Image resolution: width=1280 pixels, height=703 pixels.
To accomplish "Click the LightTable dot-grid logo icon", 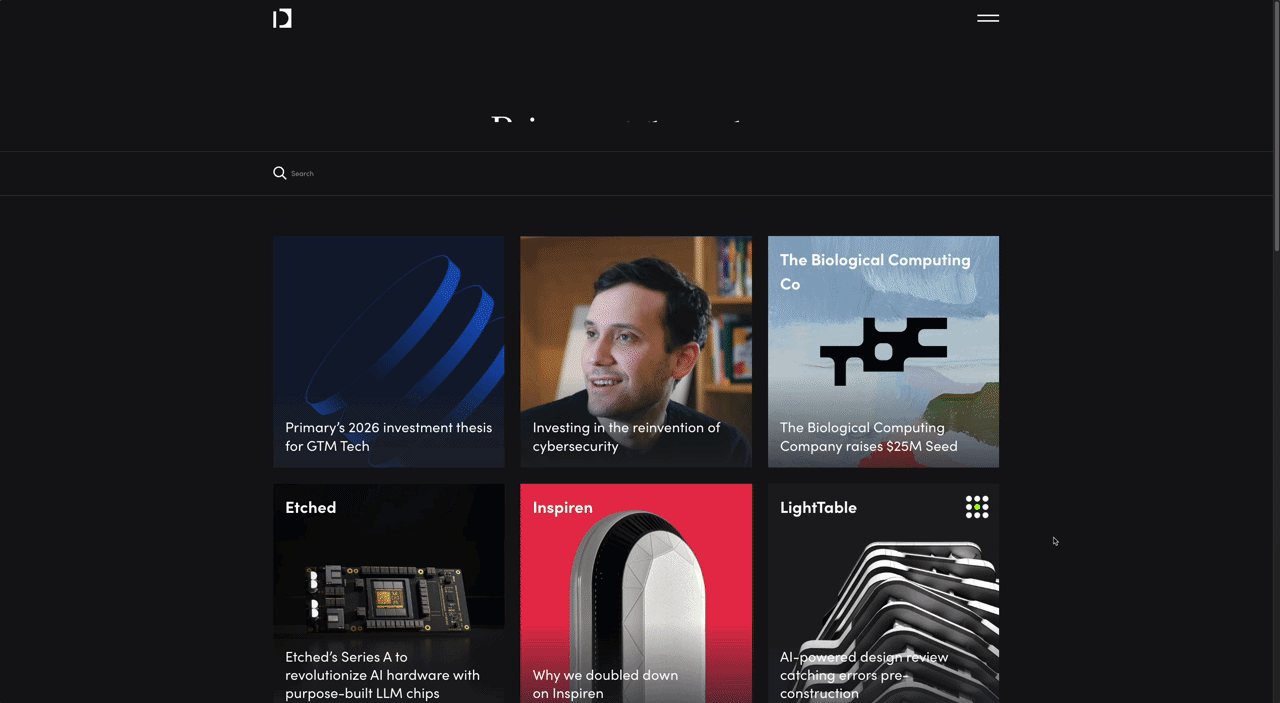I will pyautogui.click(x=977, y=507).
